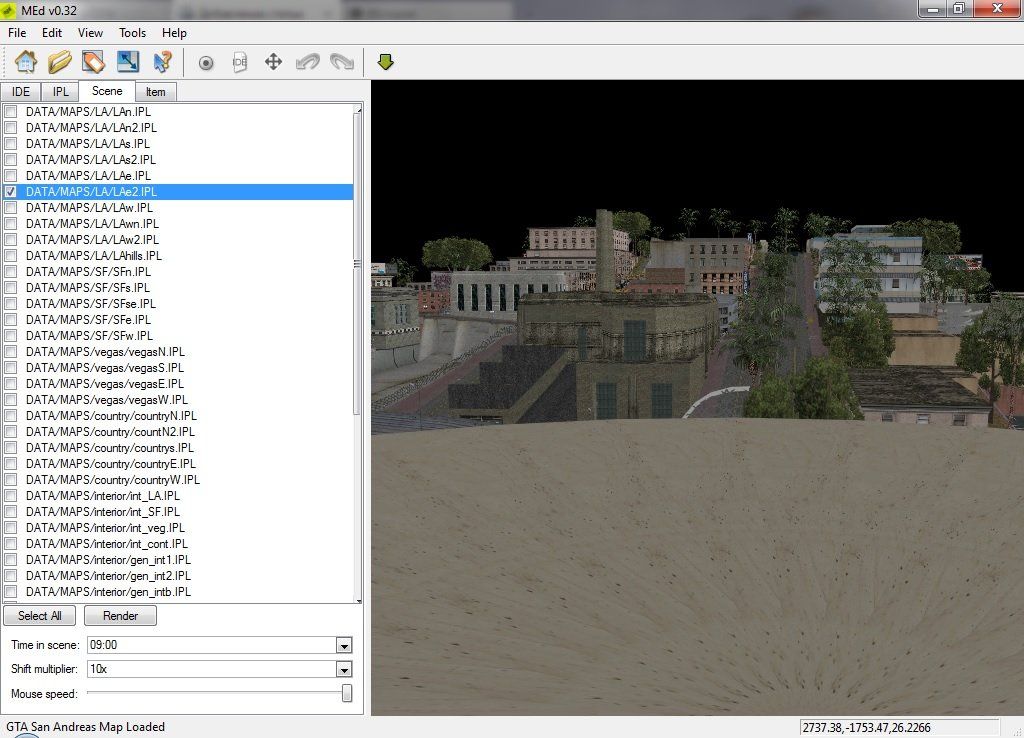This screenshot has width=1024, height=738.
Task: Enable the SFe.IPL checkbox
Action: pyautogui.click(x=11, y=319)
